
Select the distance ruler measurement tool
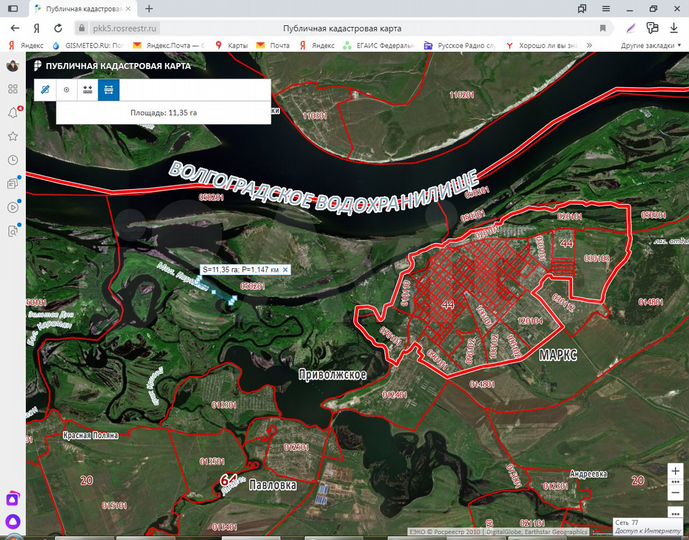(x=45, y=90)
